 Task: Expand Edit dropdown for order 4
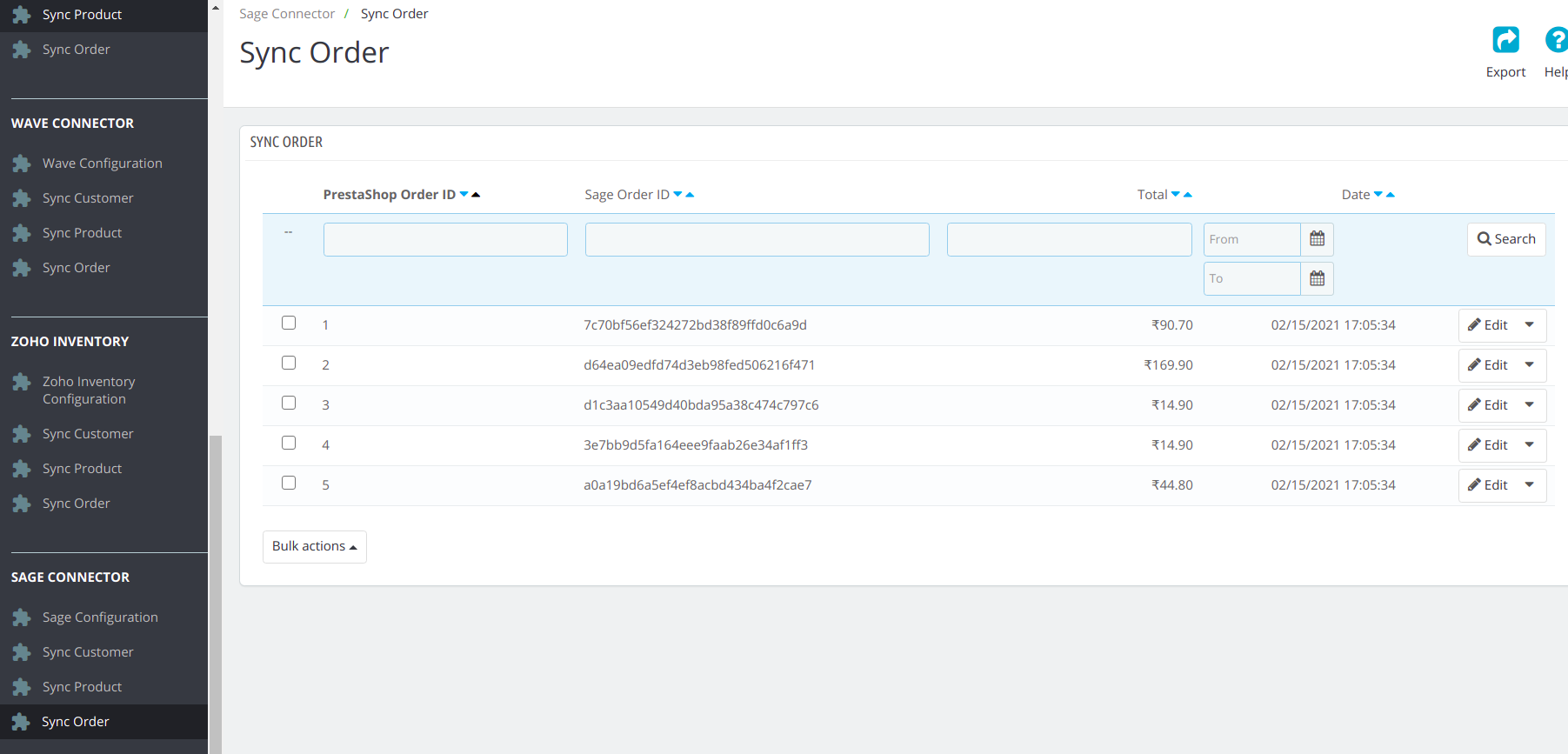point(1530,445)
